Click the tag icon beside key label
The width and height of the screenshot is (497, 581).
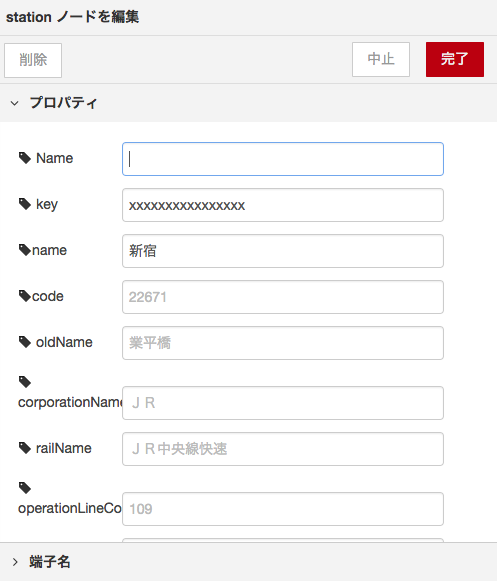click(x=25, y=204)
